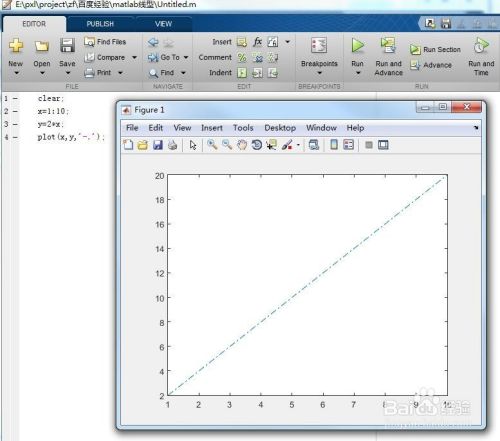Click the Smart Indent icon

(x=242, y=73)
